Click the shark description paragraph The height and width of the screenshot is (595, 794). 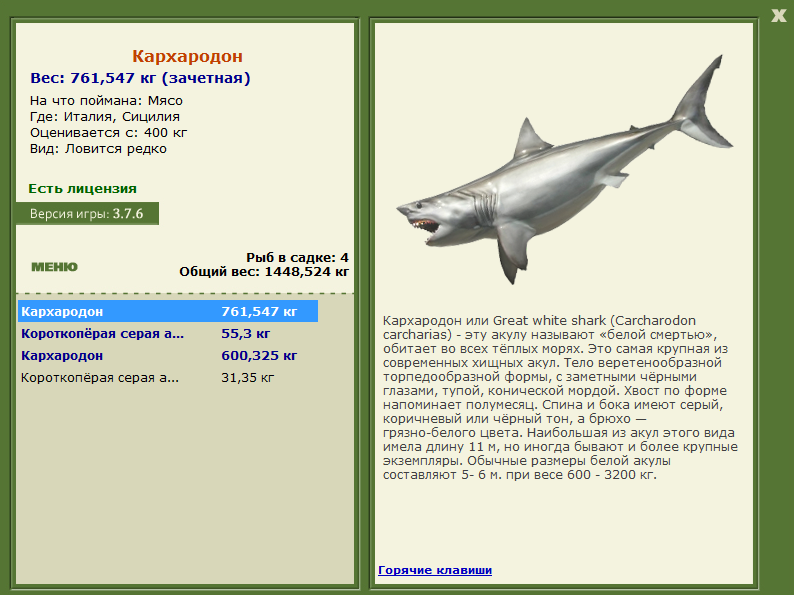560,398
